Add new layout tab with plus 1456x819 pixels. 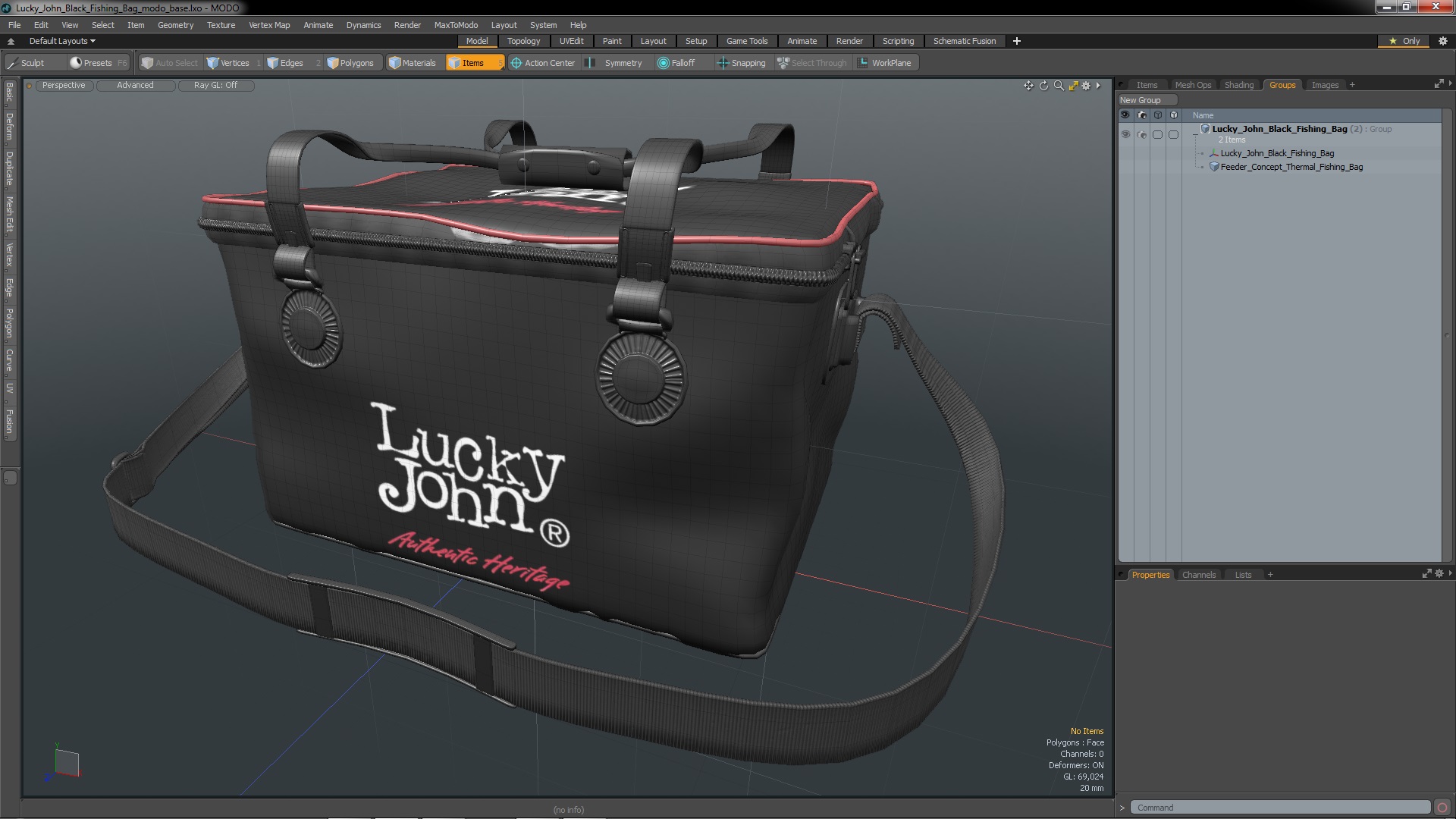(x=1017, y=41)
